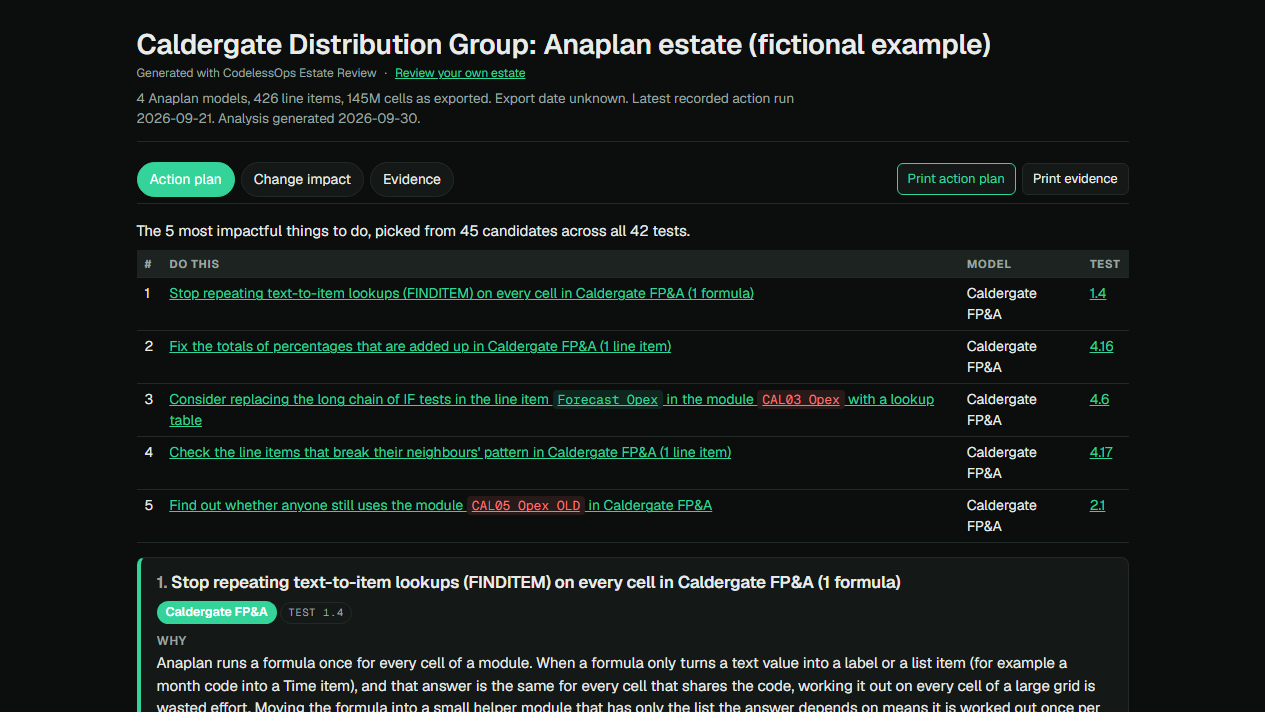Open the Find out whether anyone still uses module link
The width and height of the screenshot is (1265, 712).
pyautogui.click(x=441, y=505)
